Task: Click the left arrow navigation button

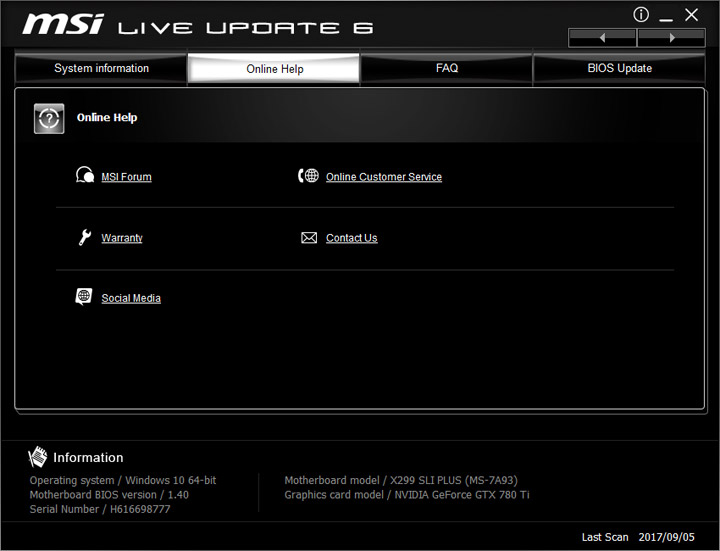Action: click(602, 38)
